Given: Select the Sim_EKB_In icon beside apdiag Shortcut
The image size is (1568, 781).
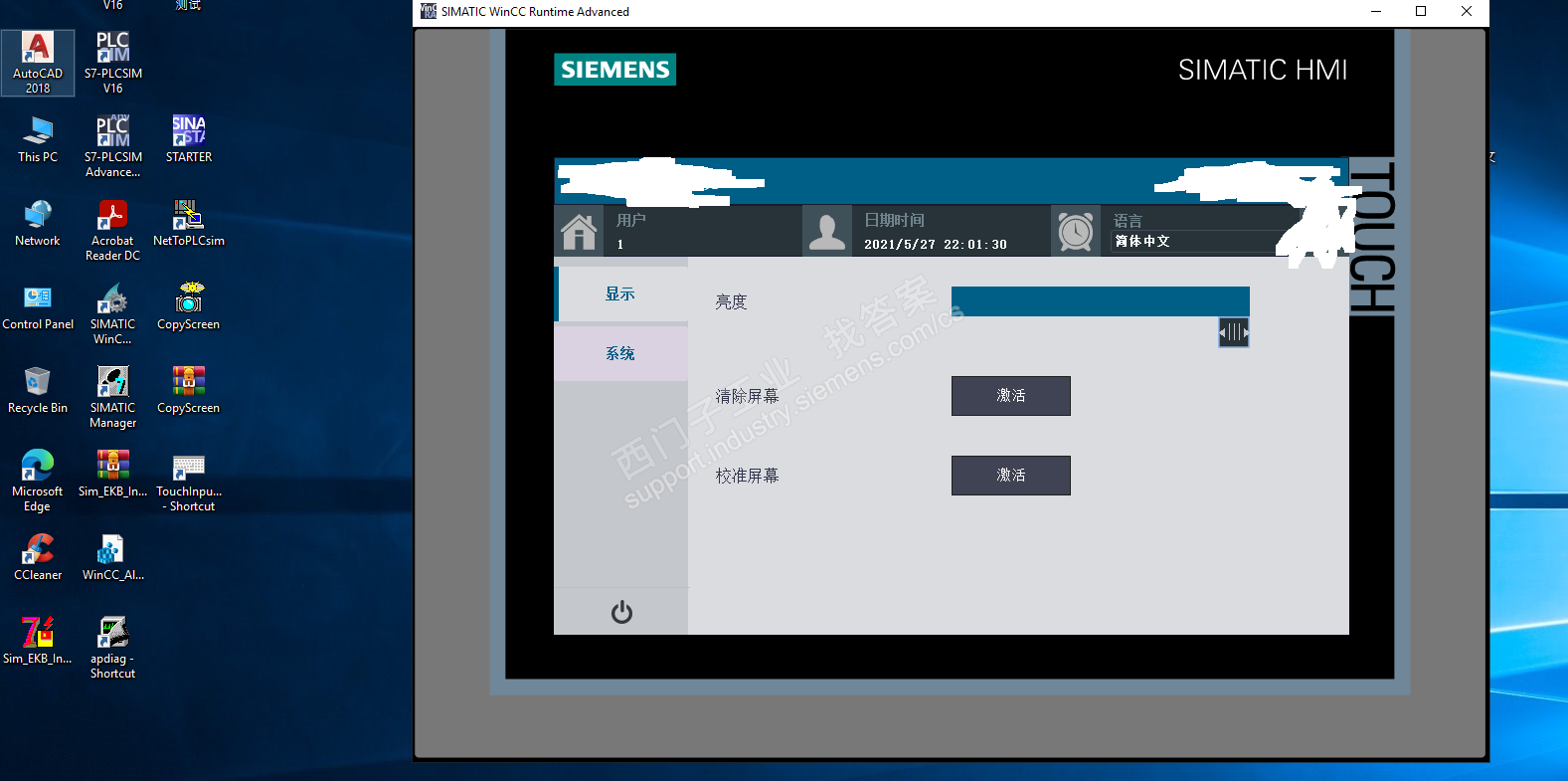Looking at the screenshot, I should pos(38,641).
